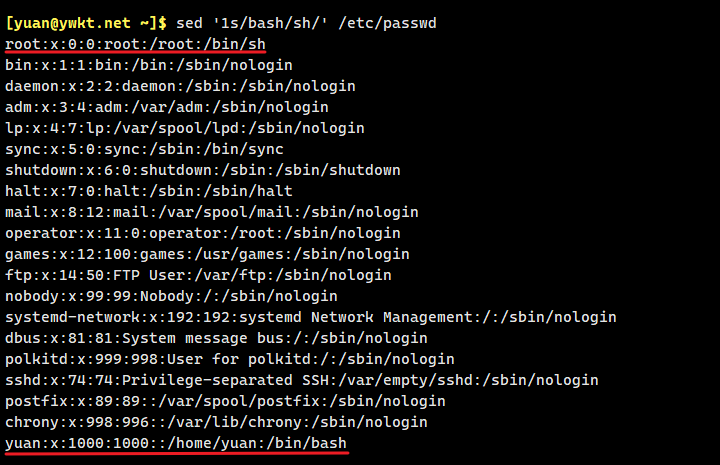Click the [yuan@ywkt.net ~]$ shell prompt
Image resolution: width=720 pixels, height=465 pixels.
(88, 22)
